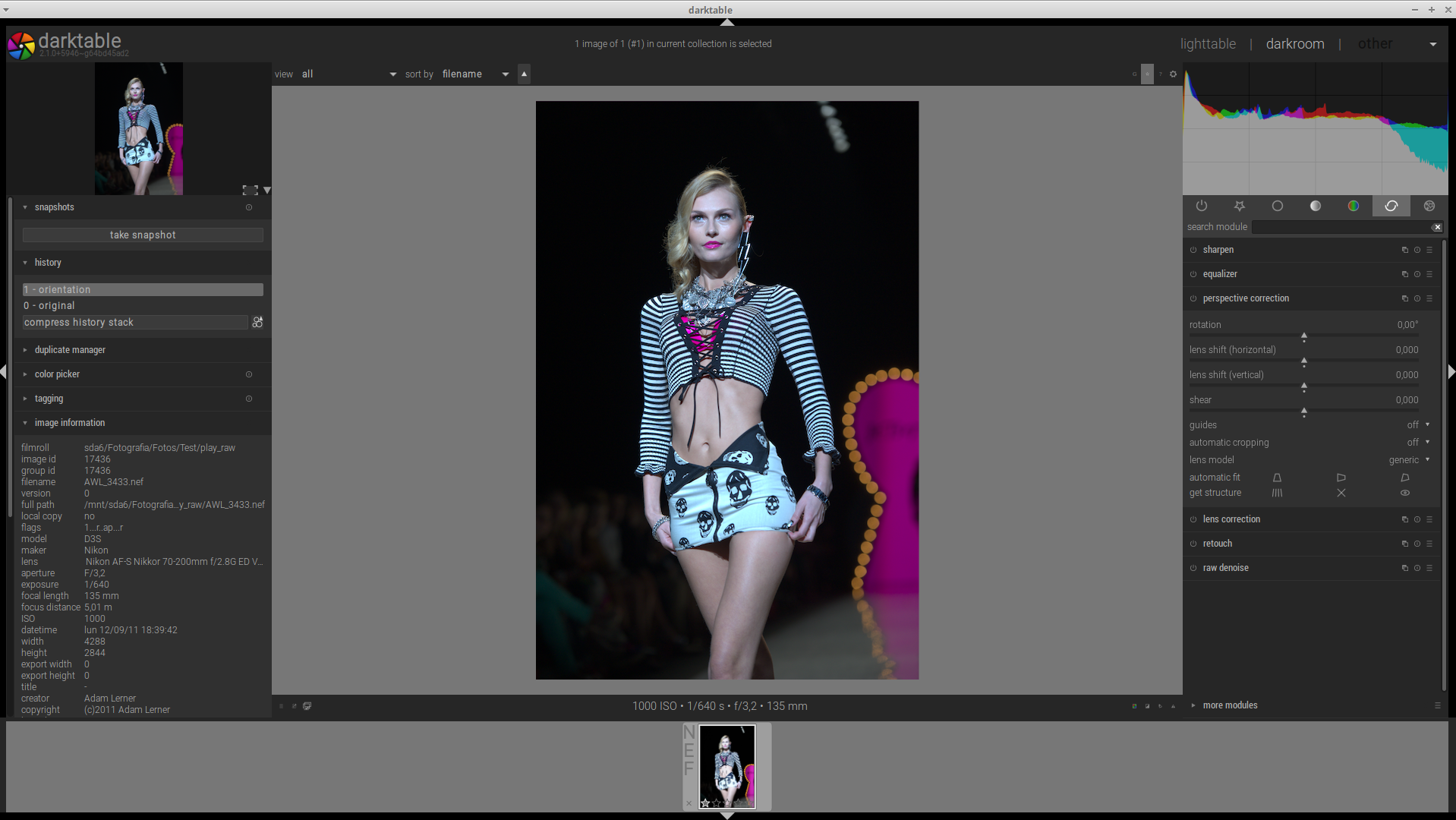Reverse sort order arrow
This screenshot has height=820, width=1456.
pyautogui.click(x=524, y=74)
